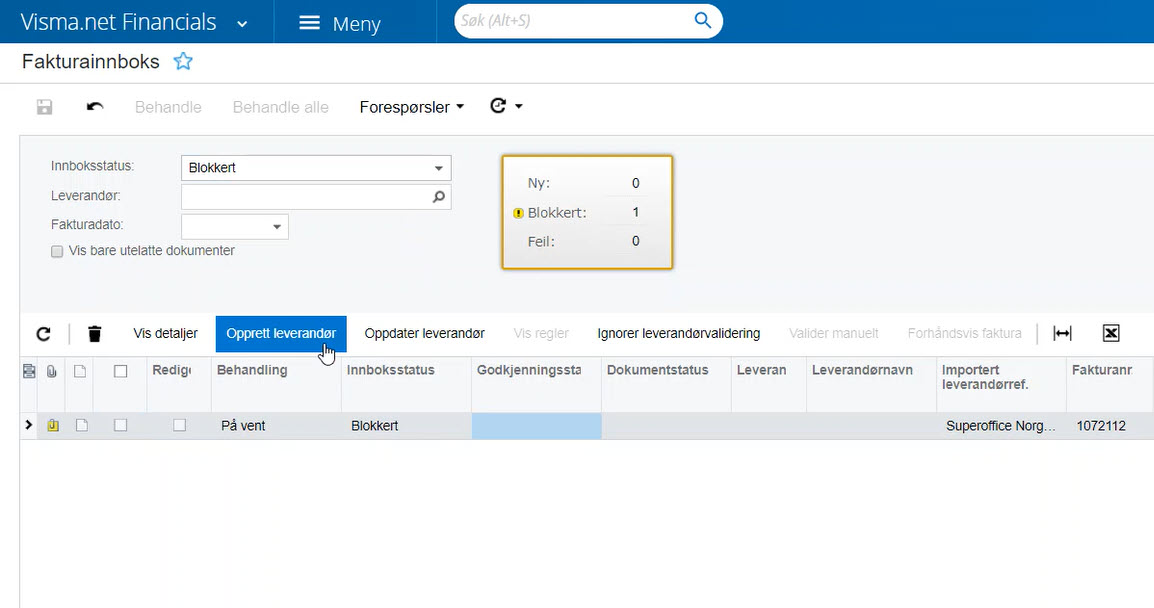This screenshot has width=1154, height=608.
Task: Sort by Godkjenningsstatus column header
Action: 537,384
